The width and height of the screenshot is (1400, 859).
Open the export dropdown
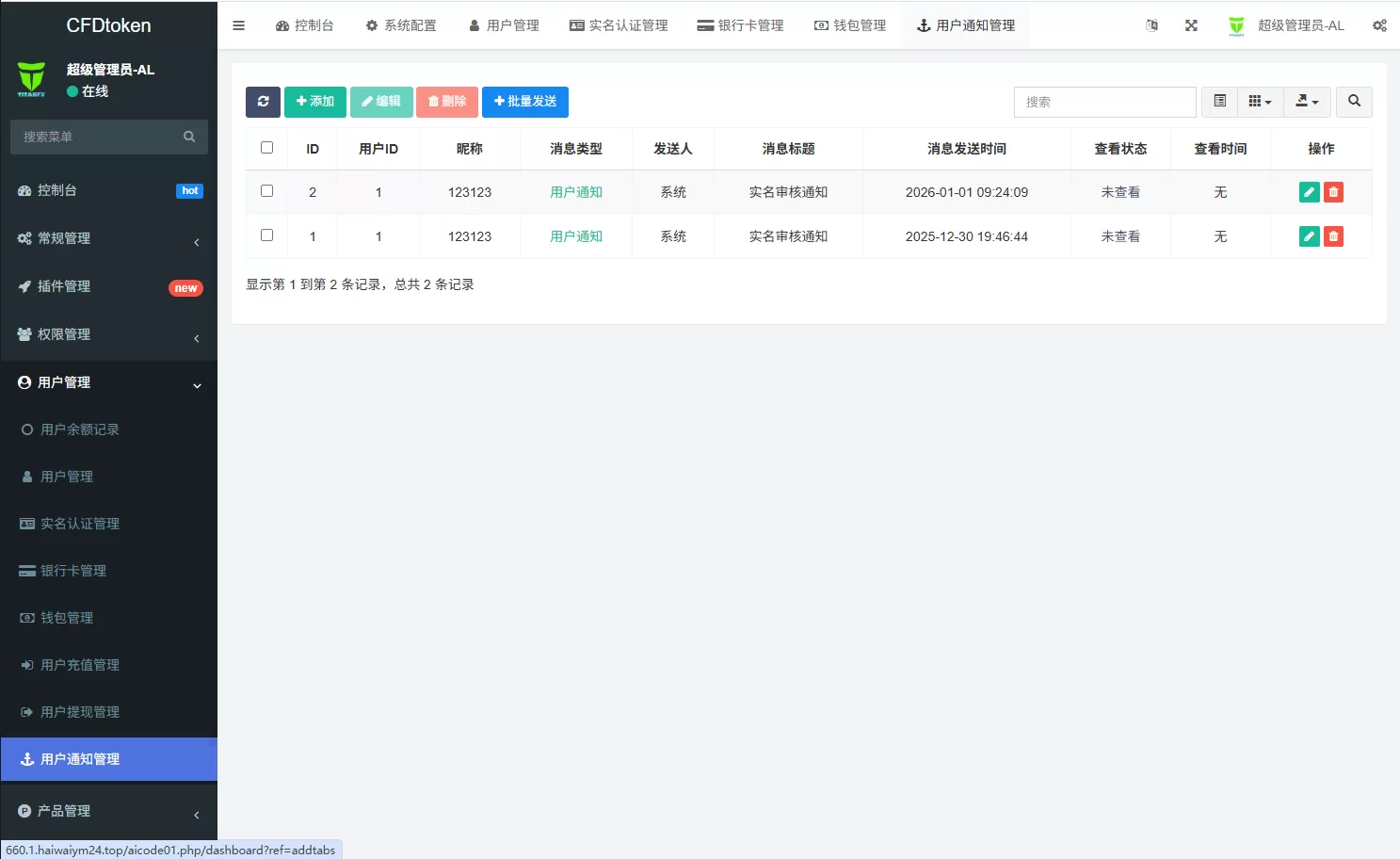click(1307, 102)
